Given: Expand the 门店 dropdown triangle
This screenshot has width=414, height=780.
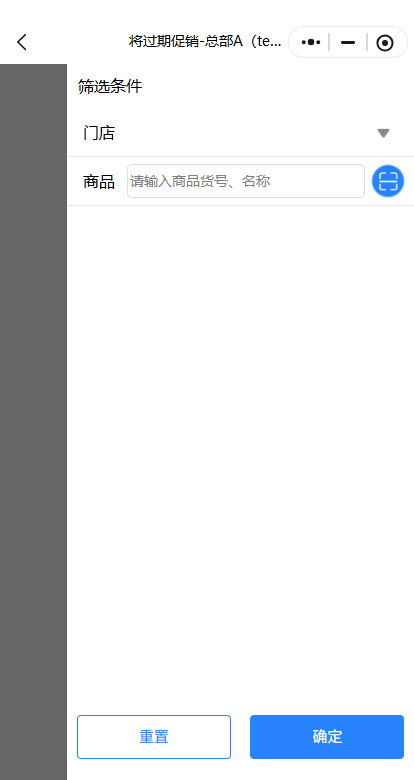Looking at the screenshot, I should [x=383, y=133].
